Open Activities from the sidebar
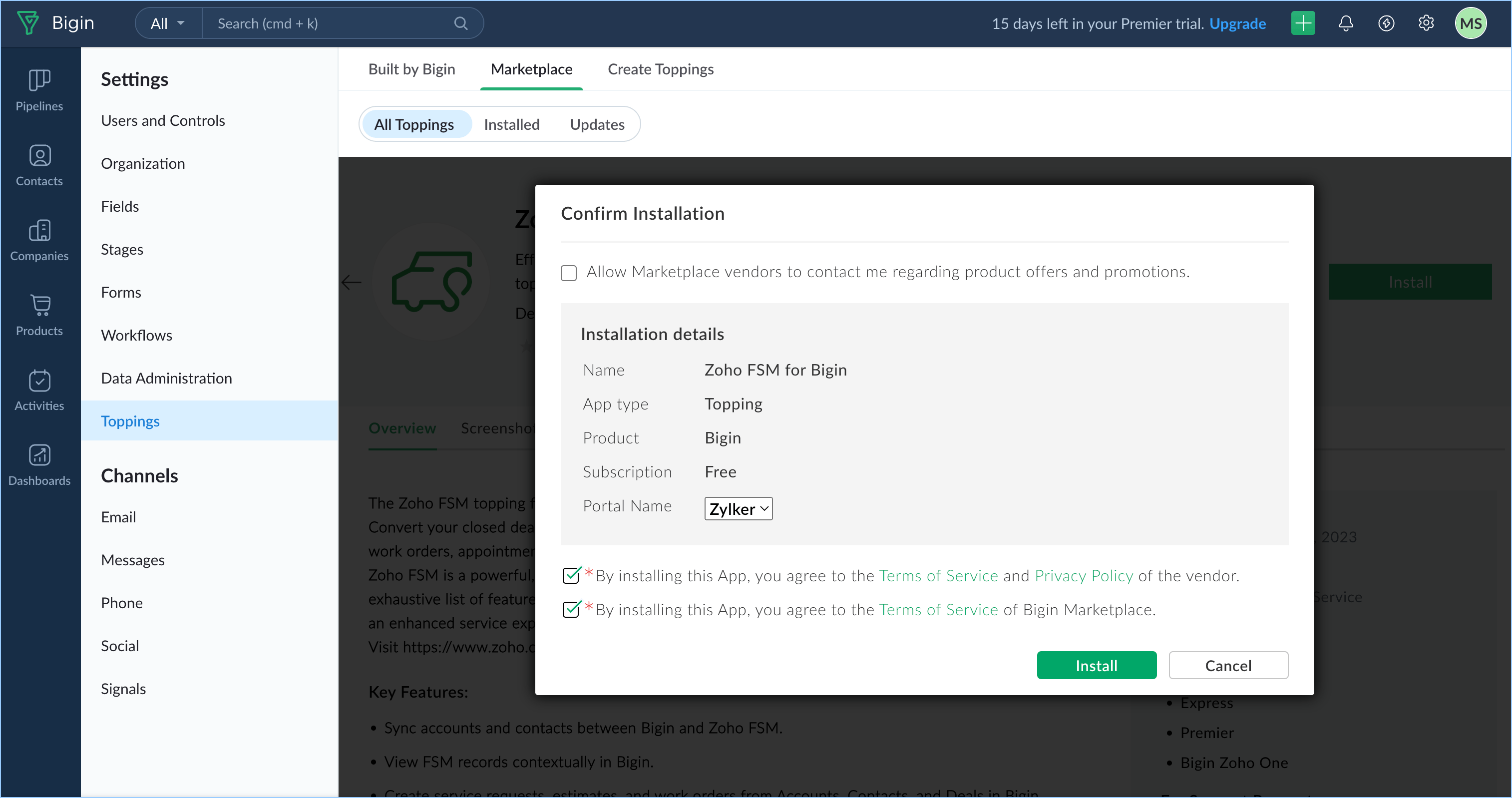Viewport: 1512px width, 798px height. point(39,390)
